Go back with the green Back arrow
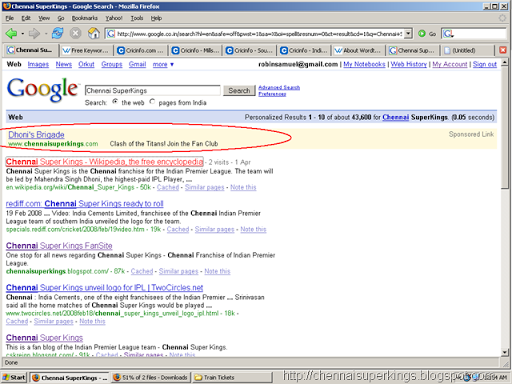Image resolution: width=512 pixels, height=384 pixels. click(x=11, y=33)
